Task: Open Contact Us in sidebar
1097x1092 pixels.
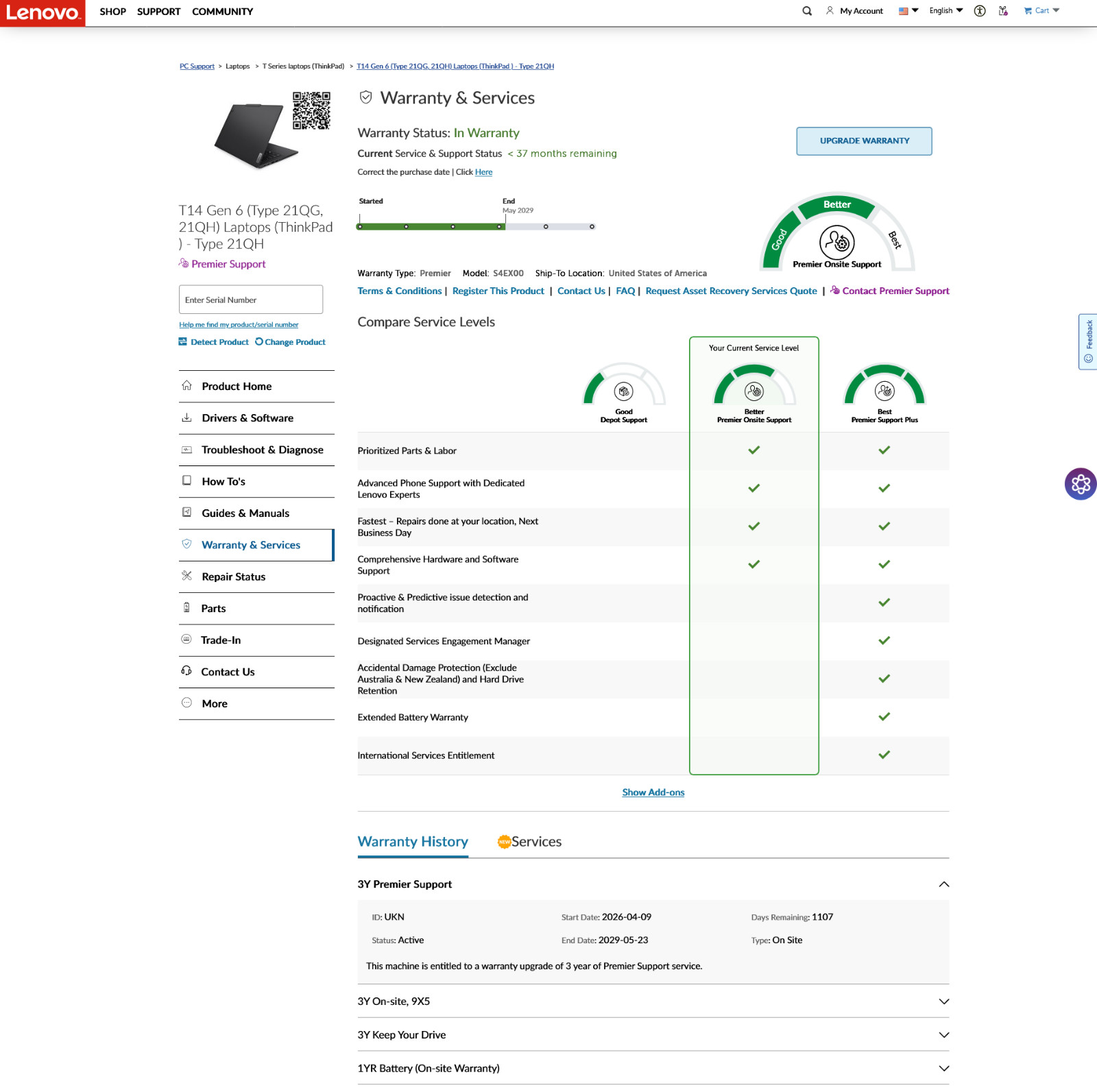Action: click(x=256, y=672)
